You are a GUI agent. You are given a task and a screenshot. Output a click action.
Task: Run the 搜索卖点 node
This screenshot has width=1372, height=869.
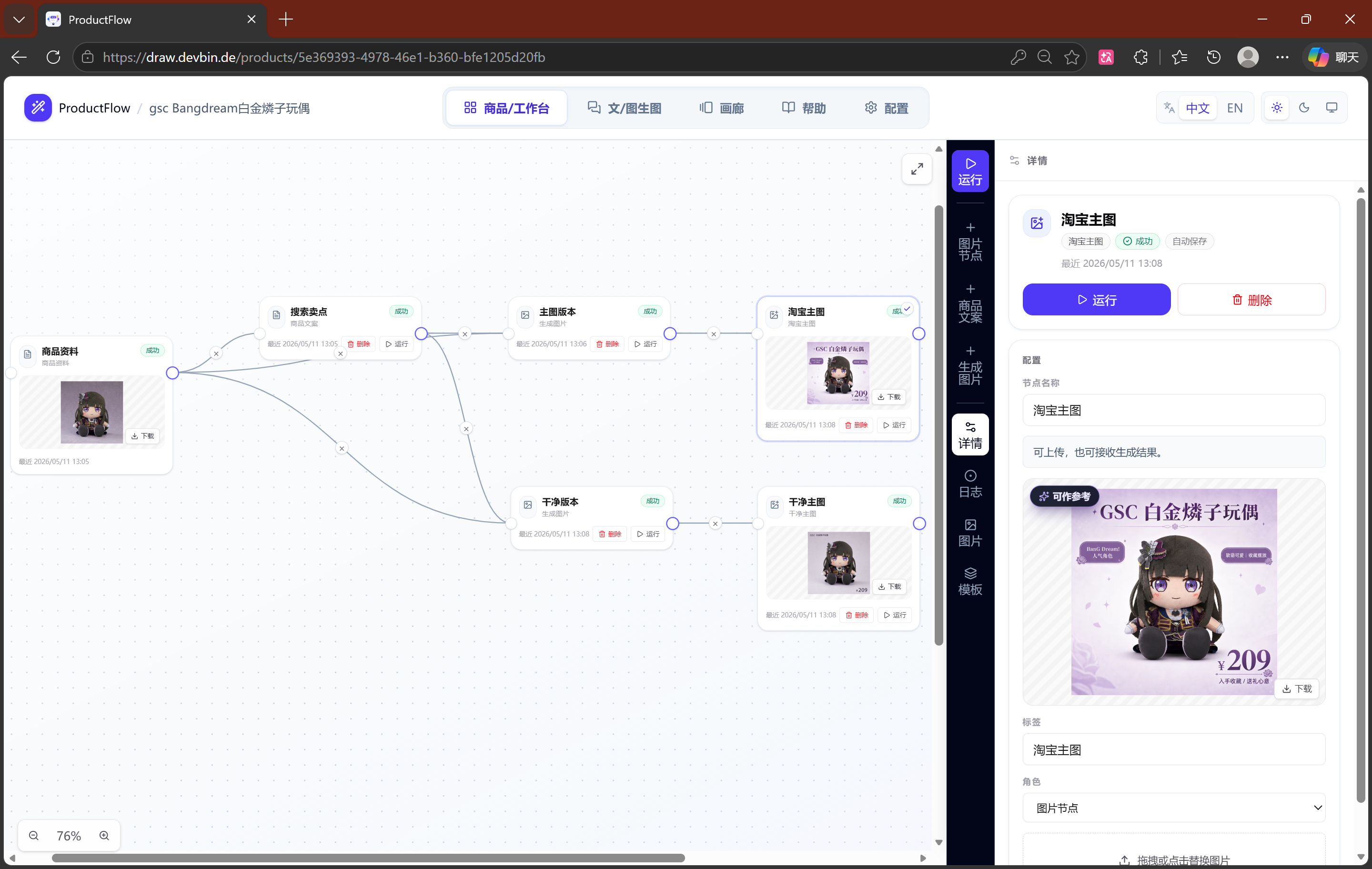click(396, 344)
